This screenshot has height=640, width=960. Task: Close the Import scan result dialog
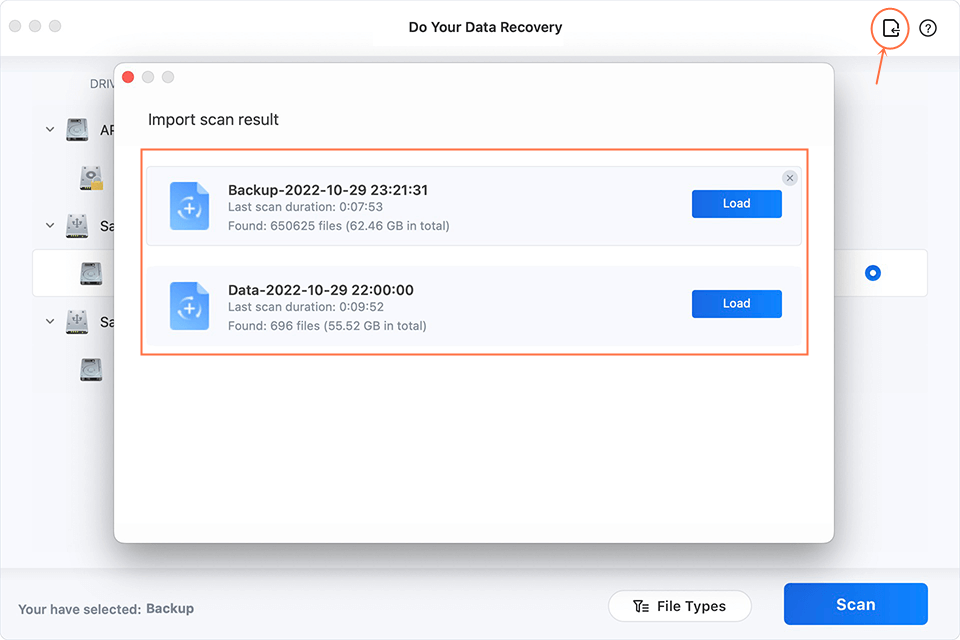point(128,77)
